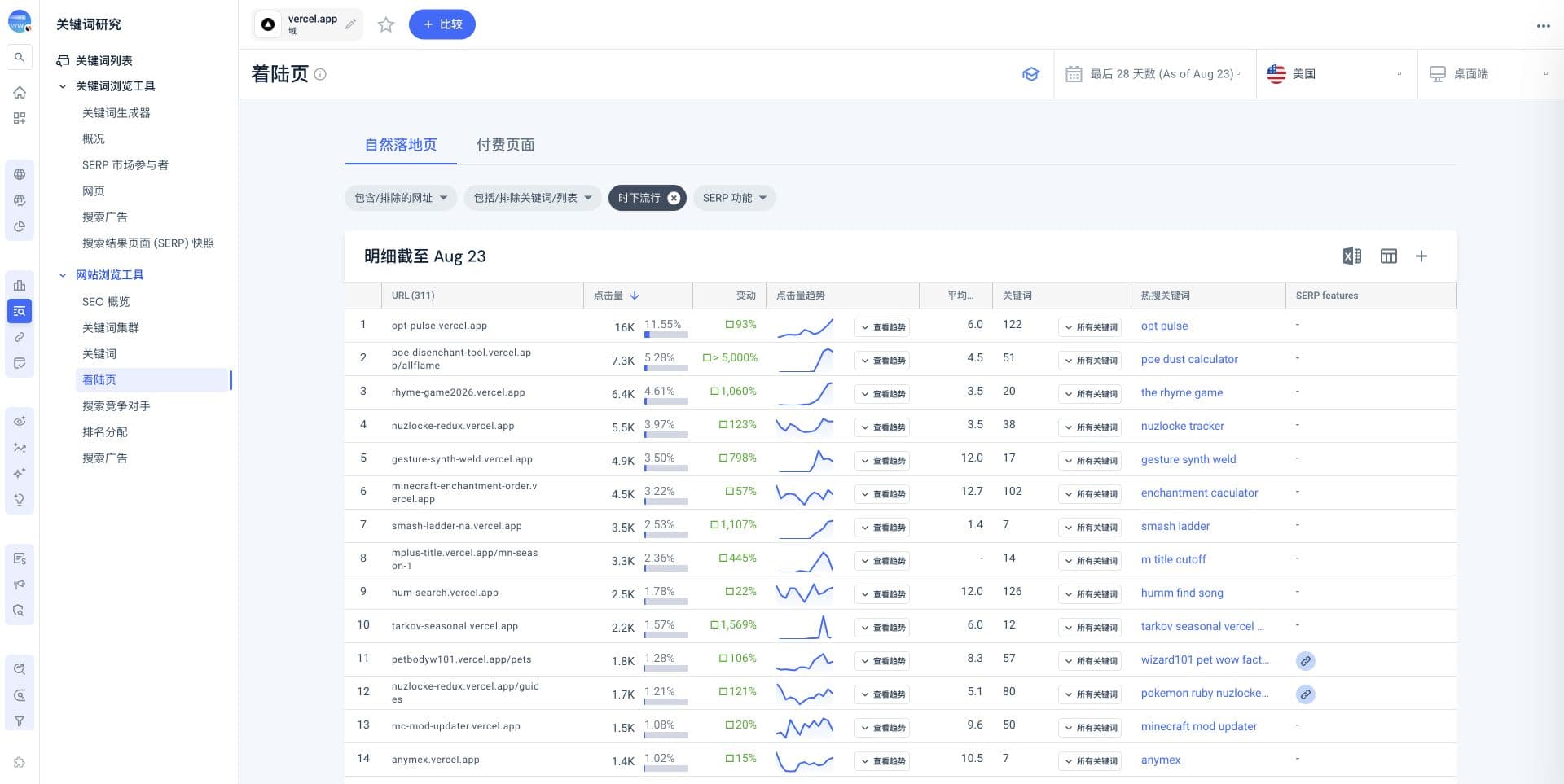
Task: Expand 所有关键词 for rhyme-game2026 row
Action: [x=1089, y=394]
